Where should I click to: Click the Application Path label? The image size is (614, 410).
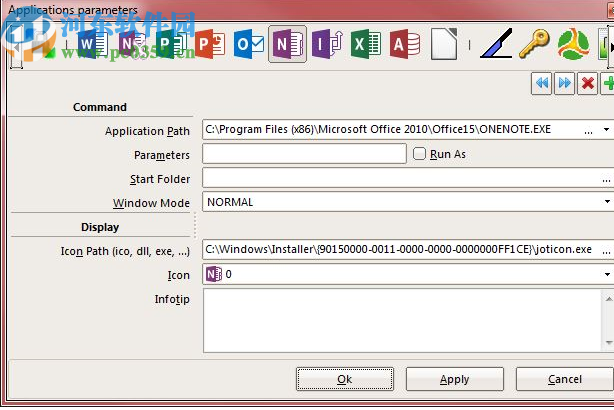tap(147, 131)
